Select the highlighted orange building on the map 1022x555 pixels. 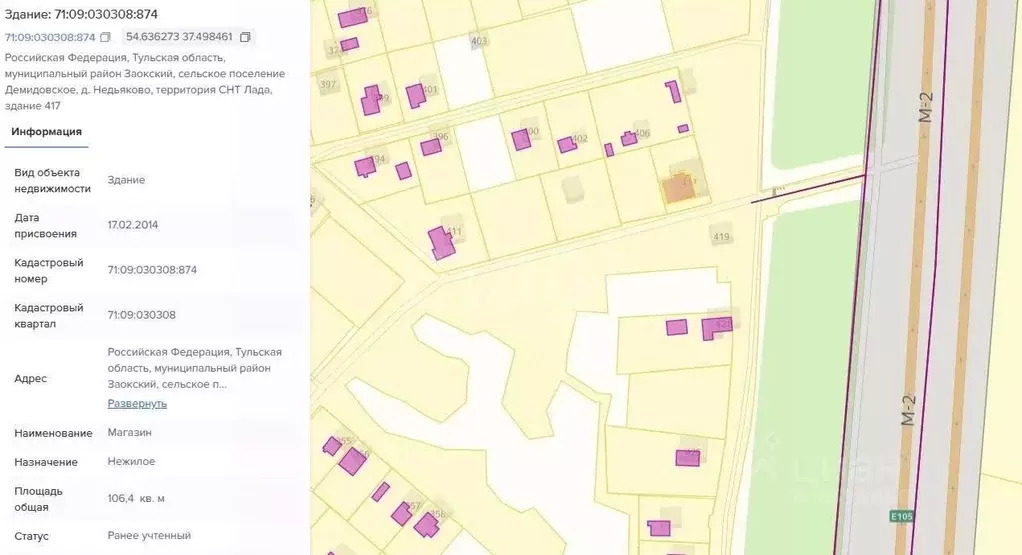[679, 189]
